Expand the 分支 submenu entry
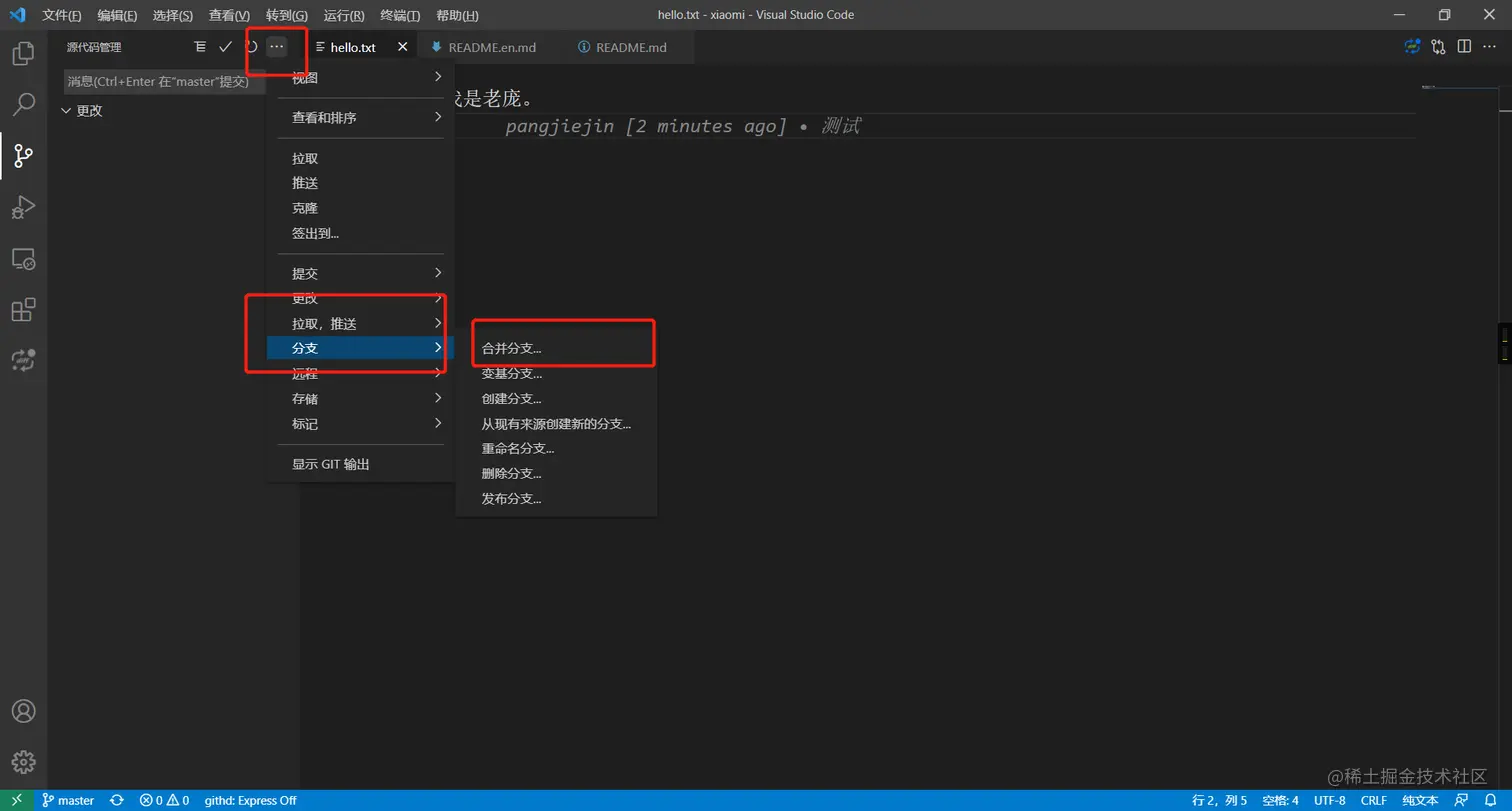The width and height of the screenshot is (1512, 811). [360, 348]
